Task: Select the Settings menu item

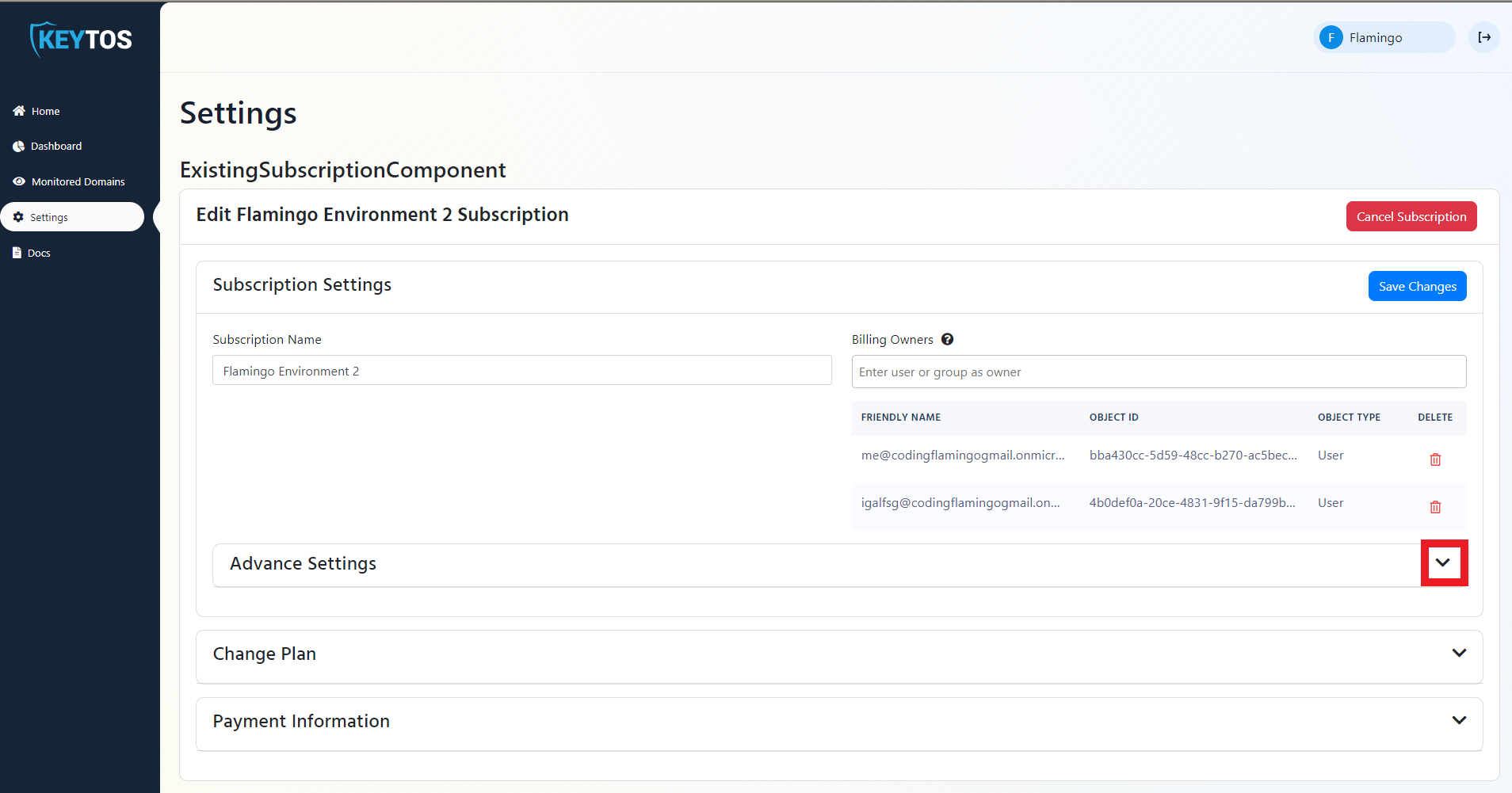Action: click(x=72, y=217)
